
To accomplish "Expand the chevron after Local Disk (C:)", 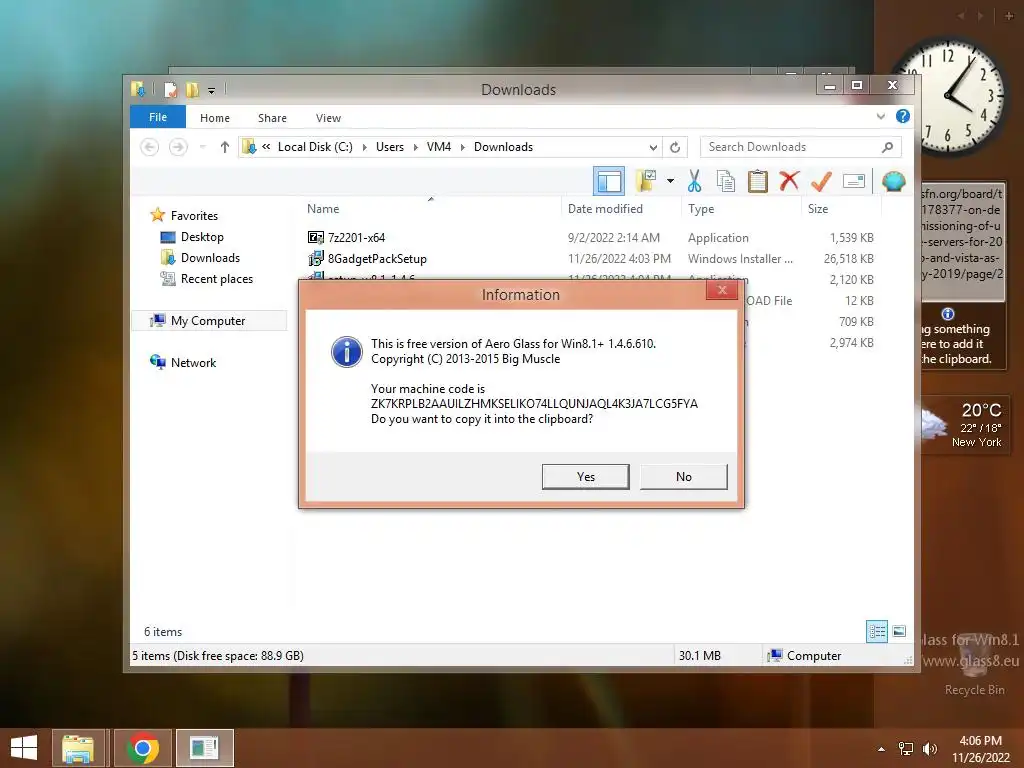I will click(x=364, y=148).
